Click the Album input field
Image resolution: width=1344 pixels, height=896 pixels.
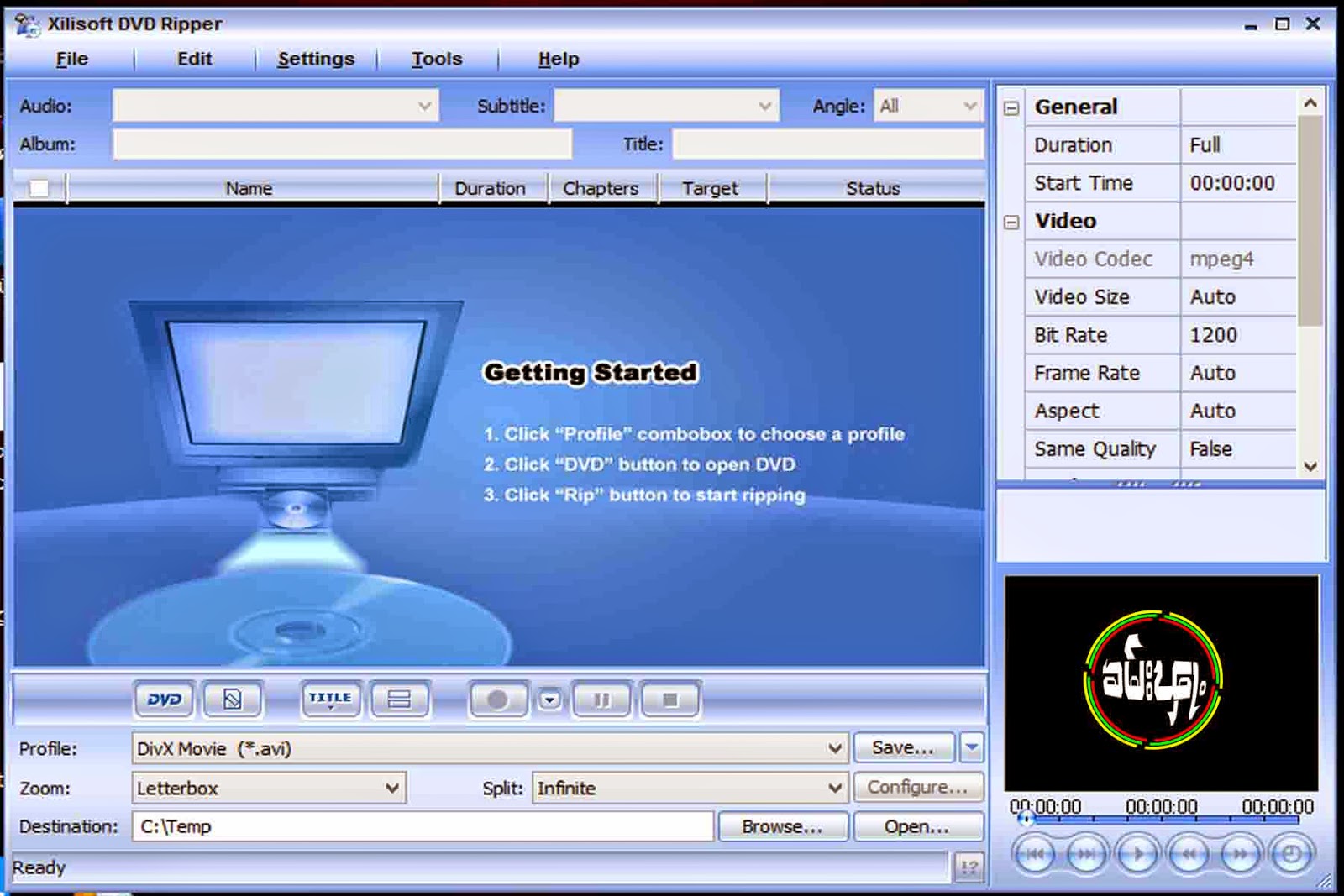(x=343, y=144)
